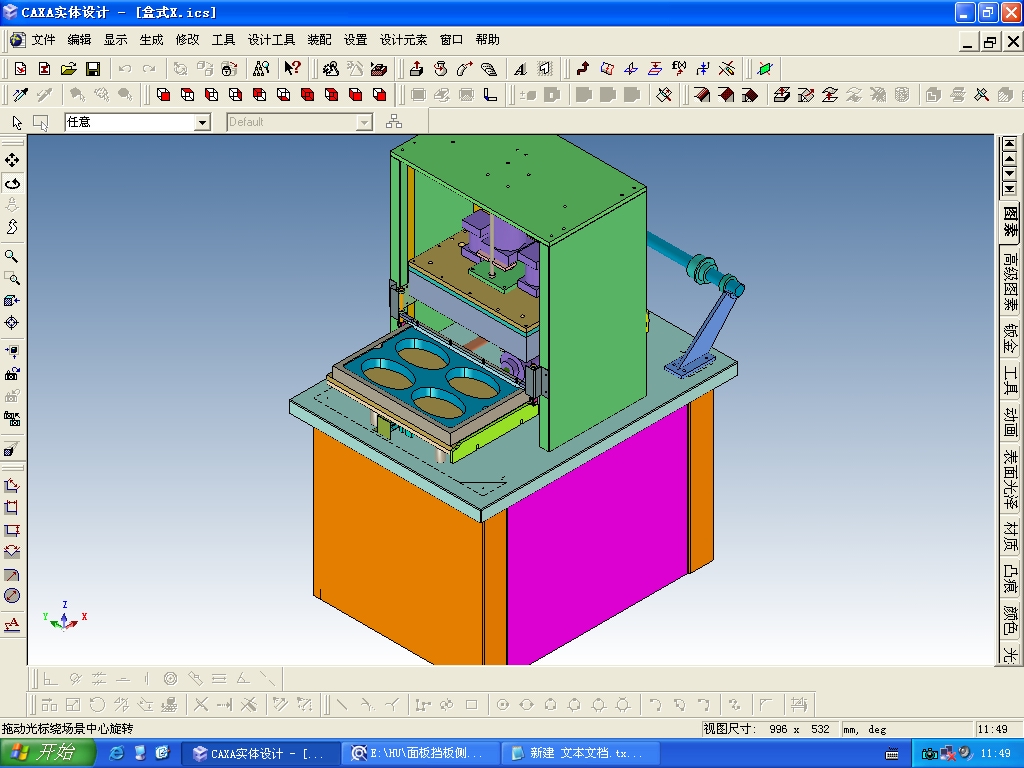Click the text letter A tool icon
Screen dimensions: 1024x768
pyautogui.click(x=520, y=69)
